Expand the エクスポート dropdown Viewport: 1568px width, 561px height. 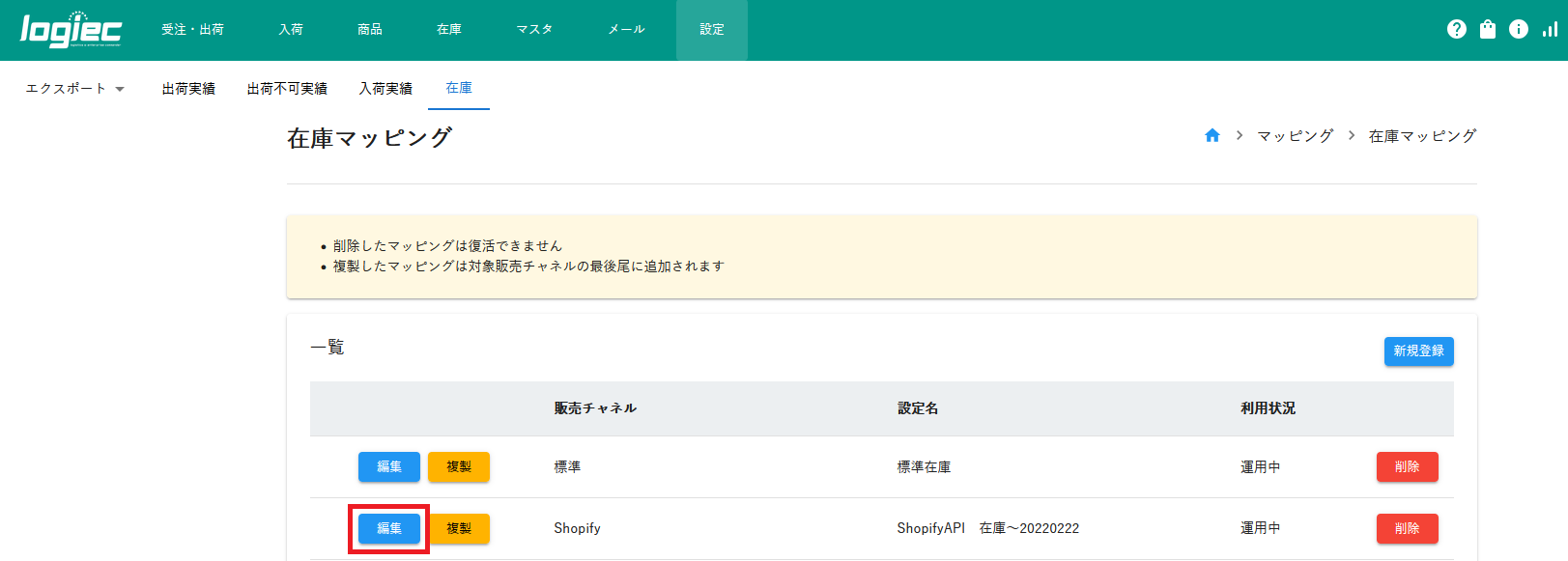75,89
